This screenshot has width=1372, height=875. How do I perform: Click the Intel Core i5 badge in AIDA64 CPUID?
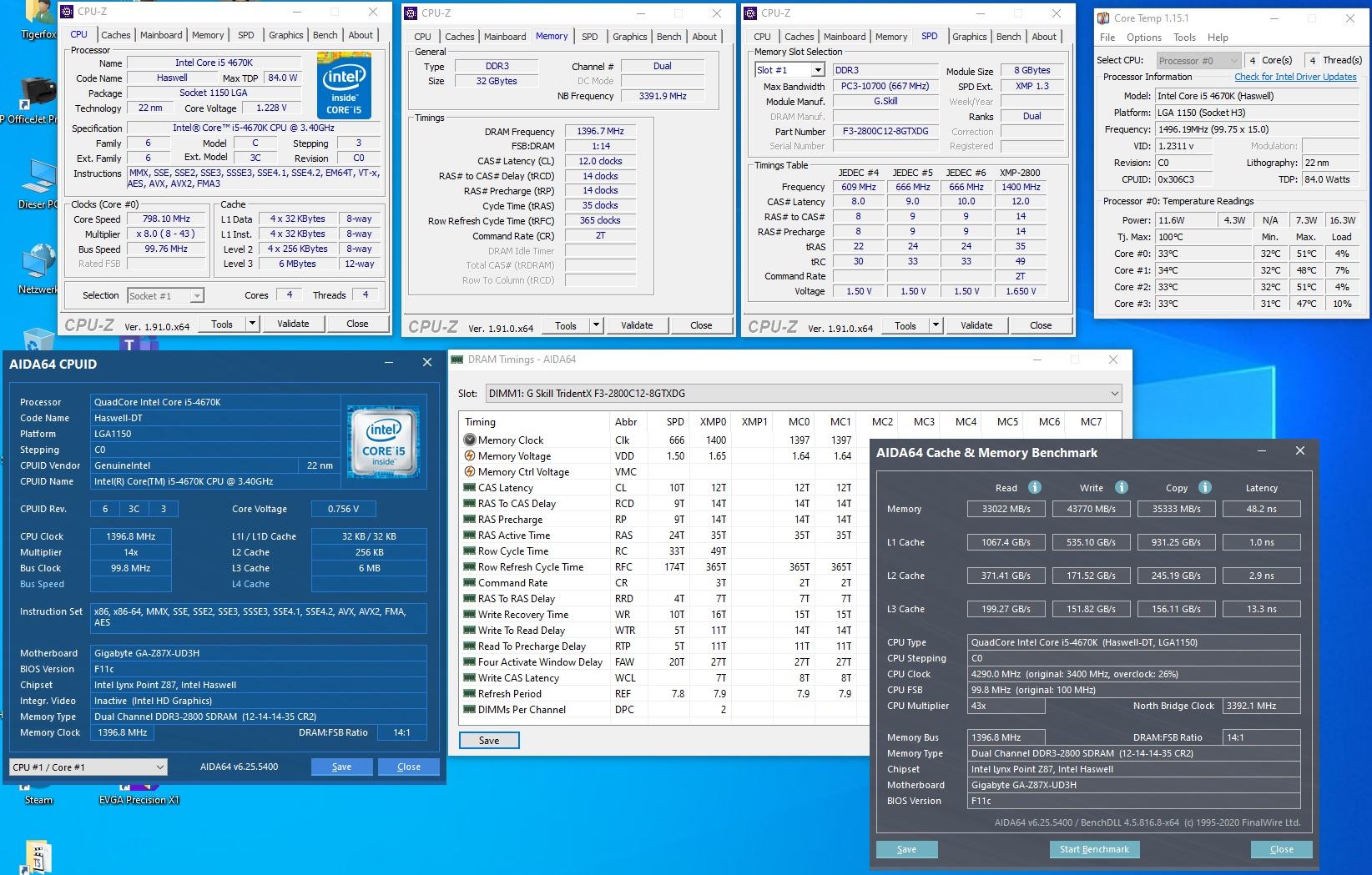pos(383,441)
